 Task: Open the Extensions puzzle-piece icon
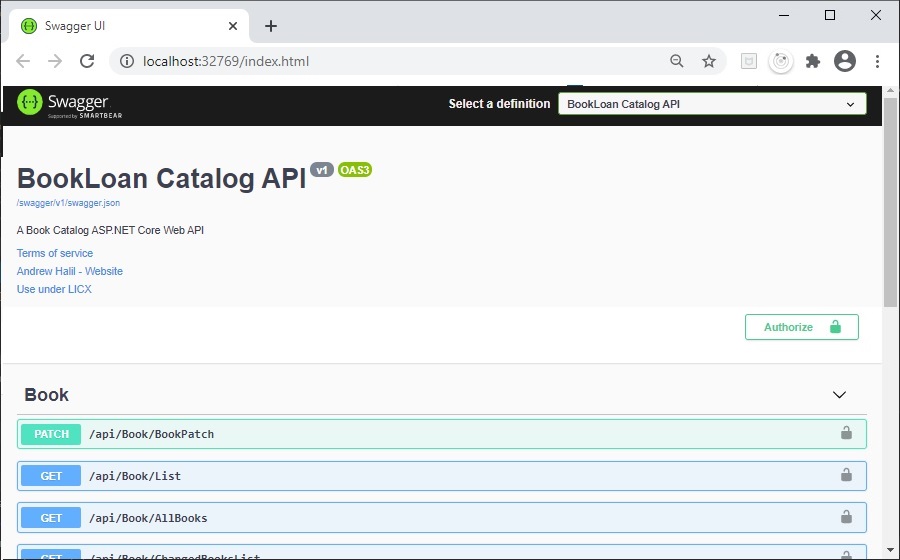(813, 61)
